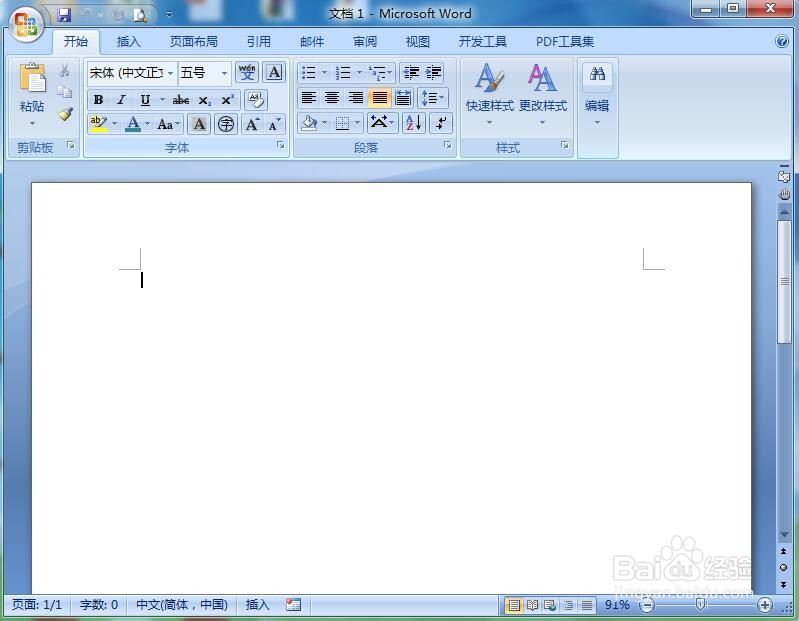Toggle strikethrough formatting

[x=181, y=100]
